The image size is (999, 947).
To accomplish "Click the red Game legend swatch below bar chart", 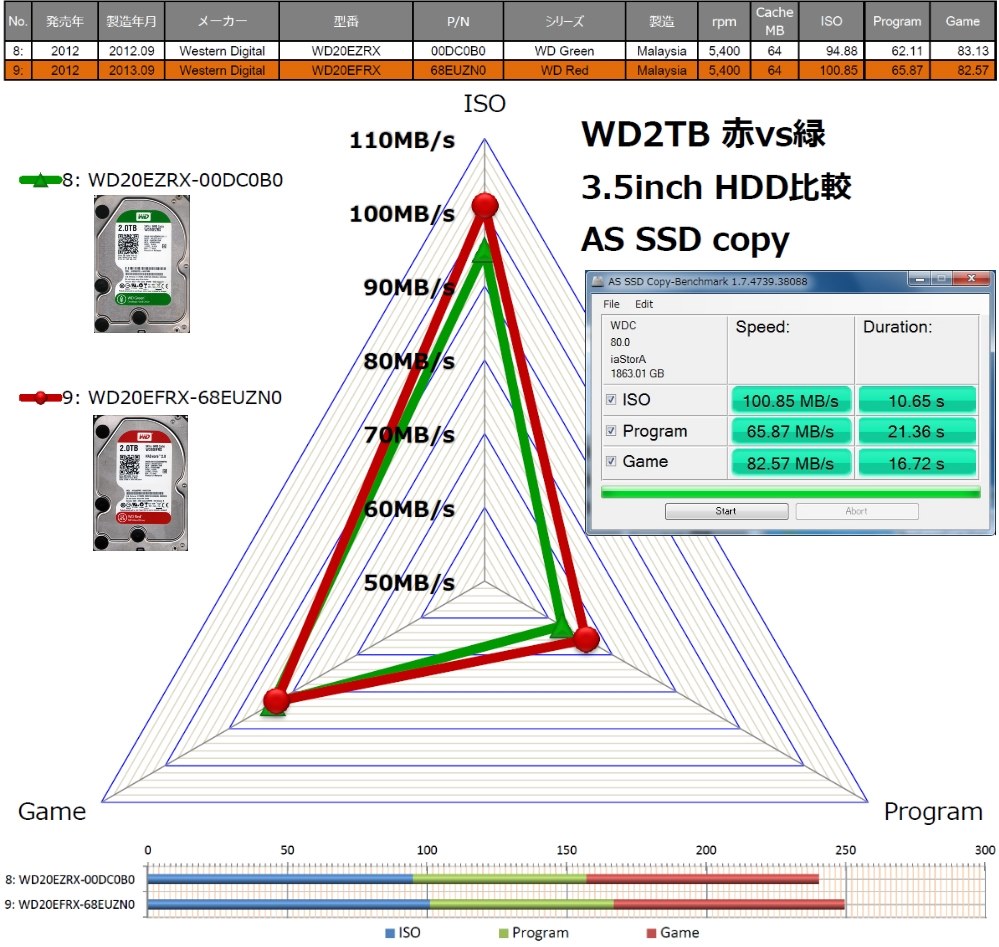I will [x=651, y=933].
